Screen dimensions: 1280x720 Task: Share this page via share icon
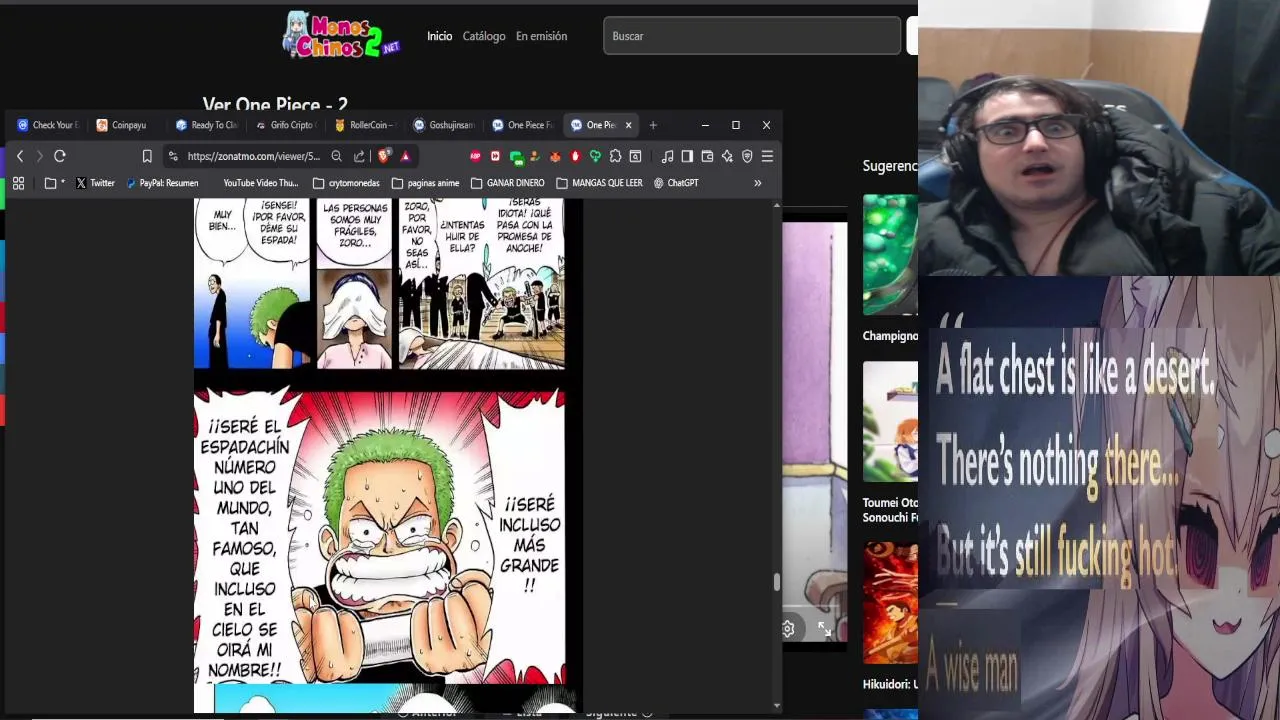[359, 156]
